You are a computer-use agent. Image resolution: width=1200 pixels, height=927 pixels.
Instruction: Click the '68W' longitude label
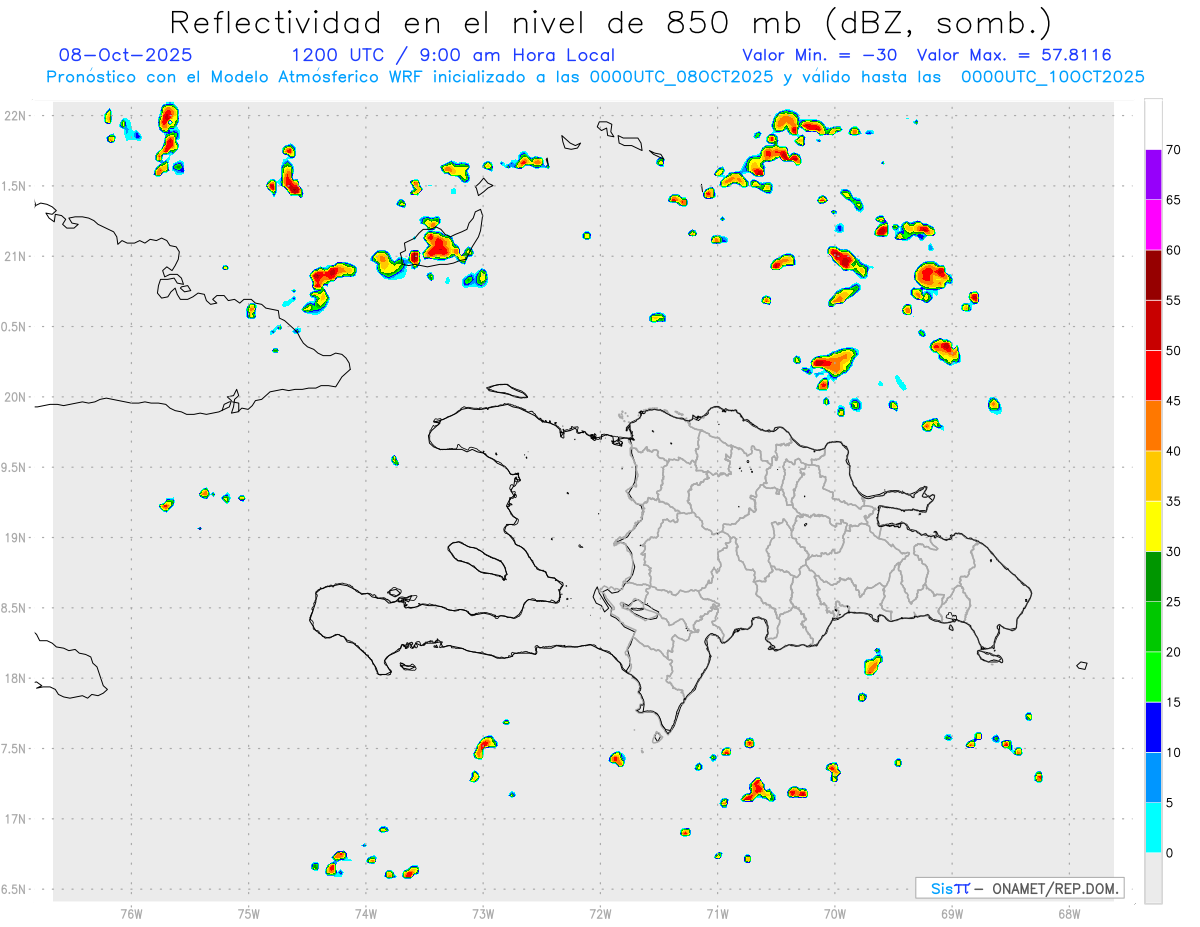tap(1069, 913)
